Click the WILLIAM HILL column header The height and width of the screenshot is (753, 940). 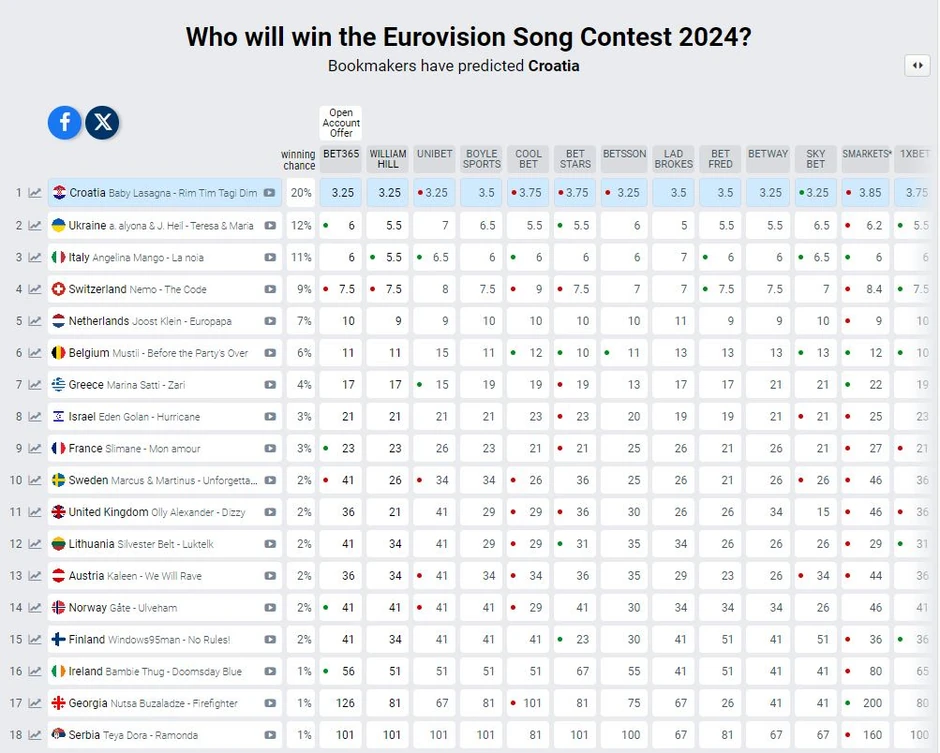[388, 159]
